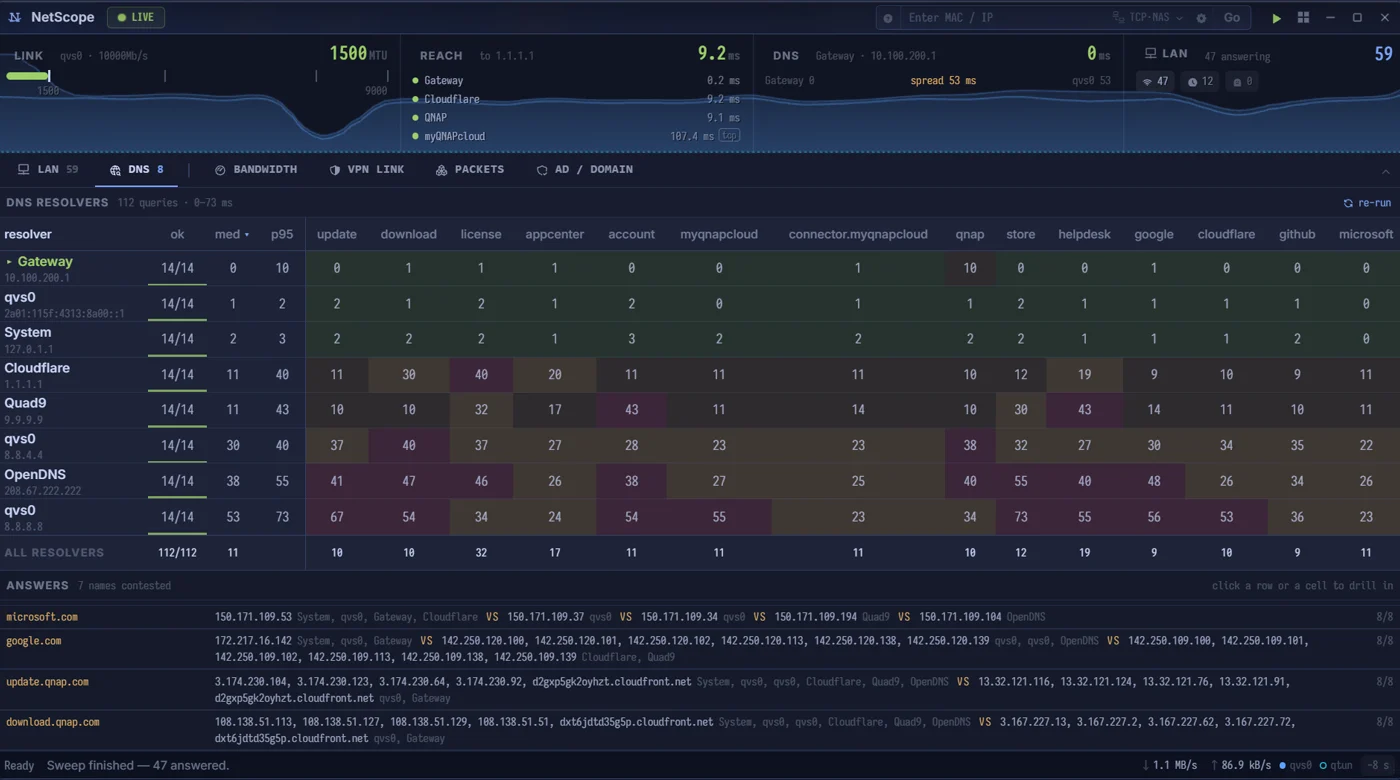
Task: Expand the Gateway resolver row arrow
Action: coord(9,262)
